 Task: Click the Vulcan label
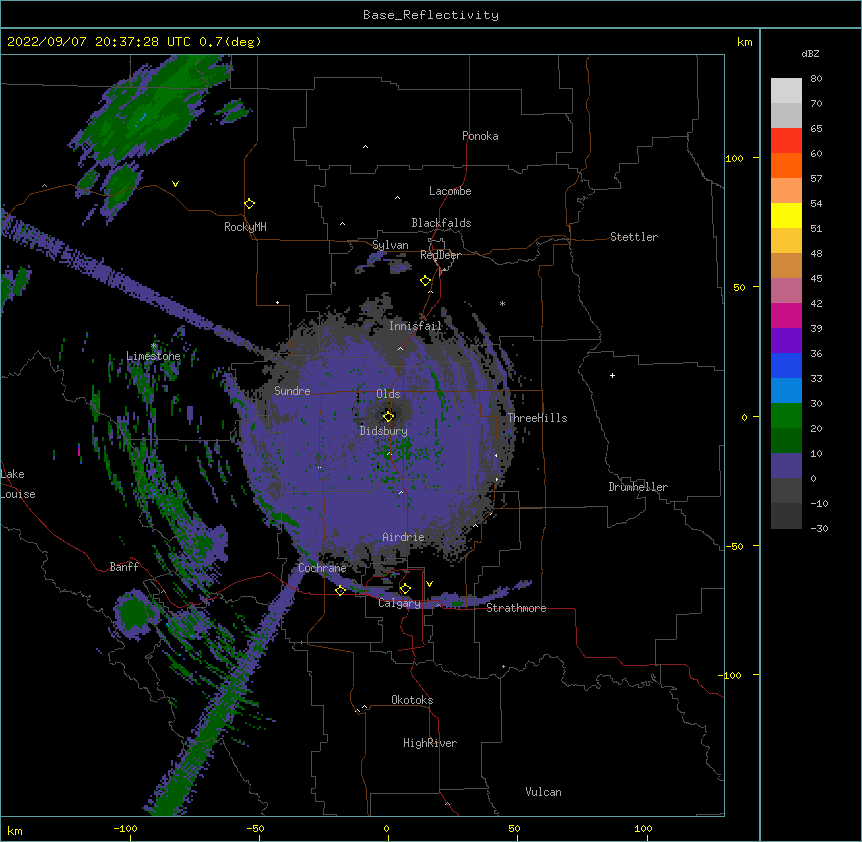pyautogui.click(x=543, y=792)
